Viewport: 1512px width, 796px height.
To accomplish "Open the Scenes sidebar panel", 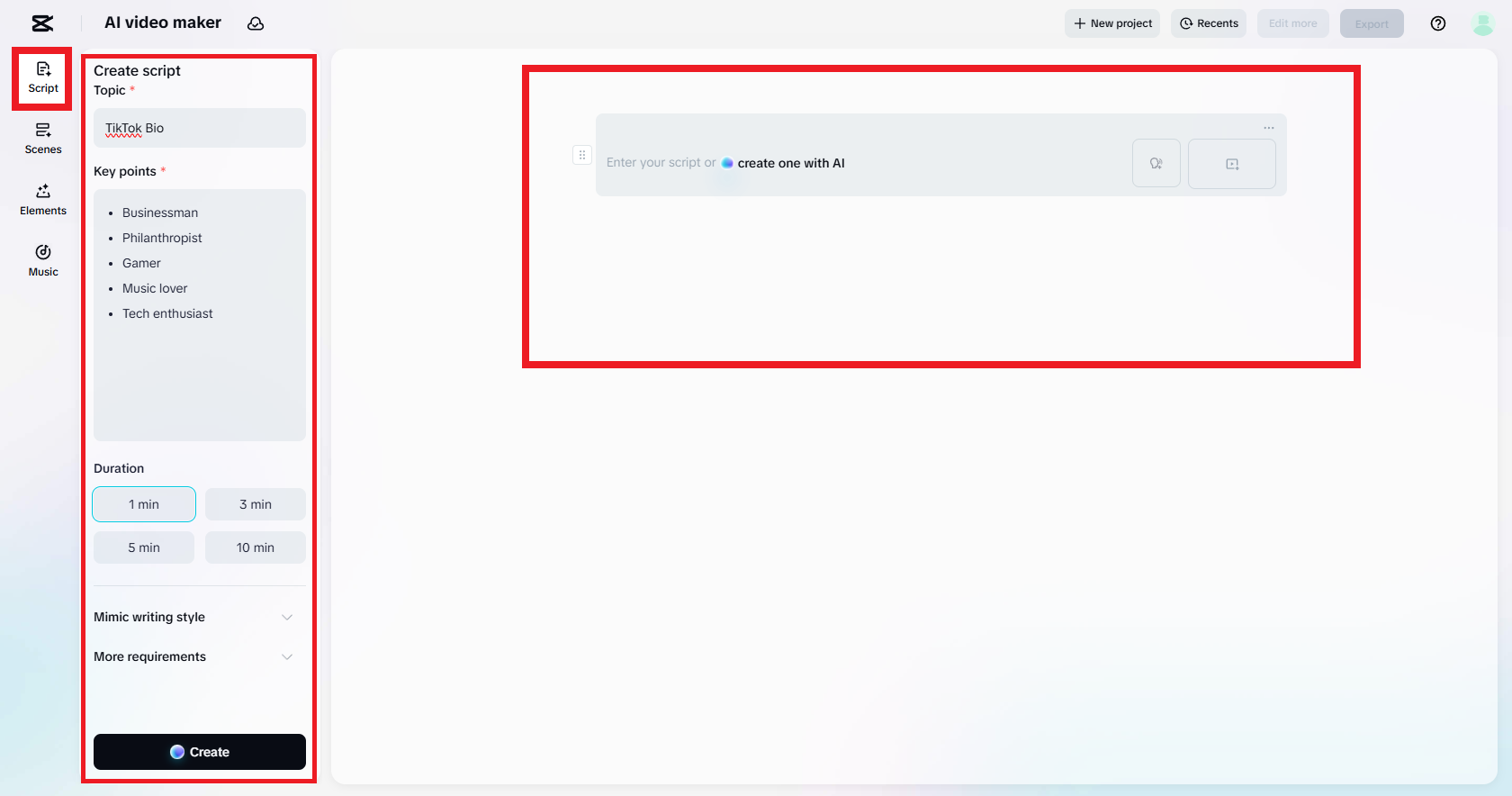I will [43, 139].
